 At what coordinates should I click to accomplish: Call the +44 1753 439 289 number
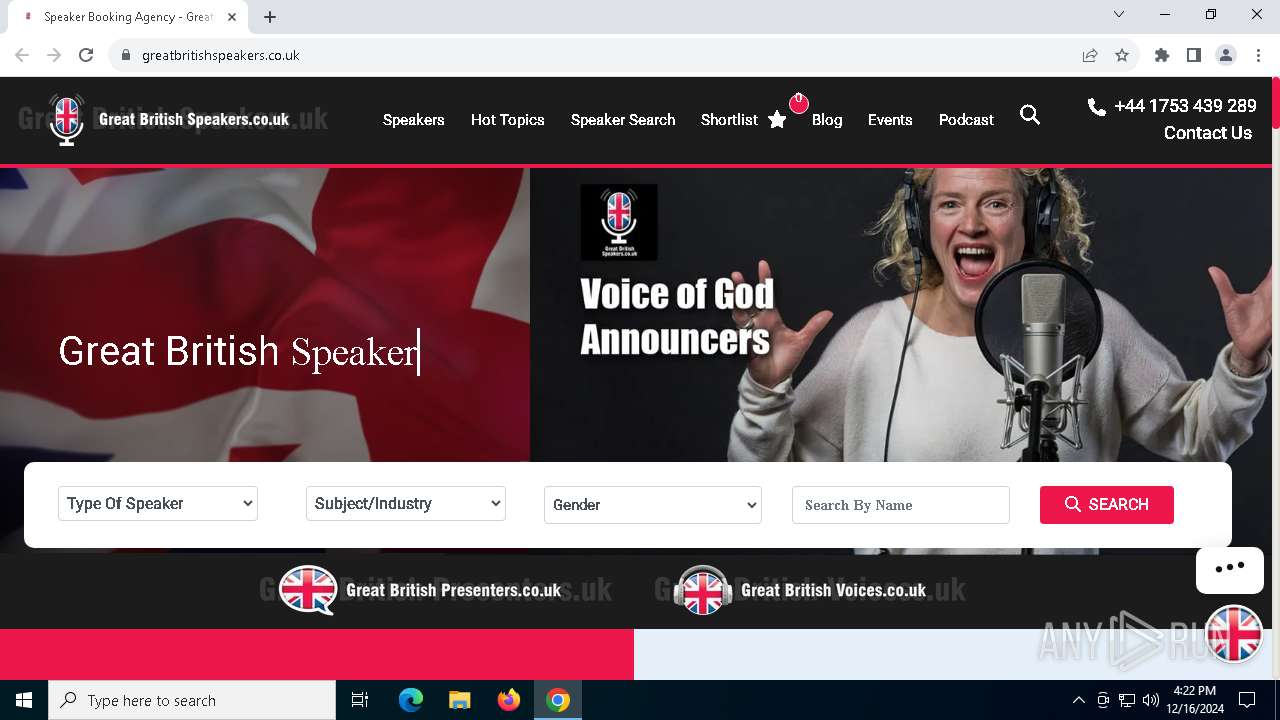[x=1185, y=106]
